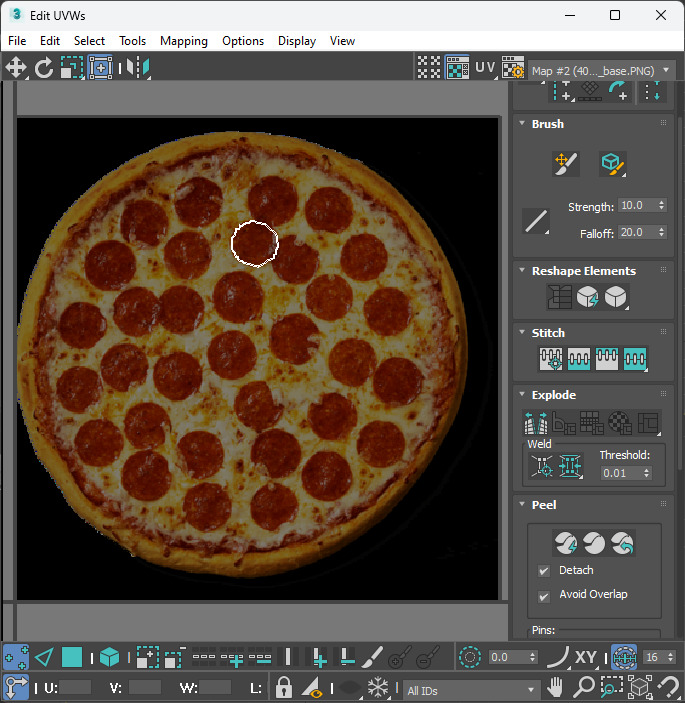This screenshot has width=685, height=703.
Task: Click the Mirror tool icon
Action: 138,68
